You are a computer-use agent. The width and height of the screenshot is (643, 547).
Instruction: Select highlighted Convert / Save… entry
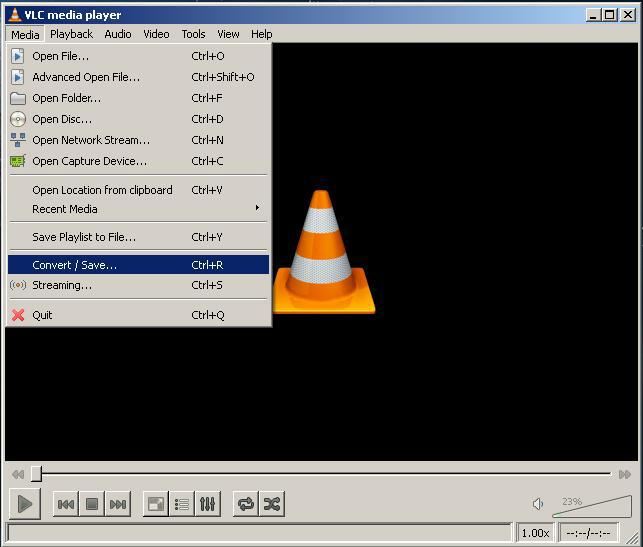tap(139, 265)
